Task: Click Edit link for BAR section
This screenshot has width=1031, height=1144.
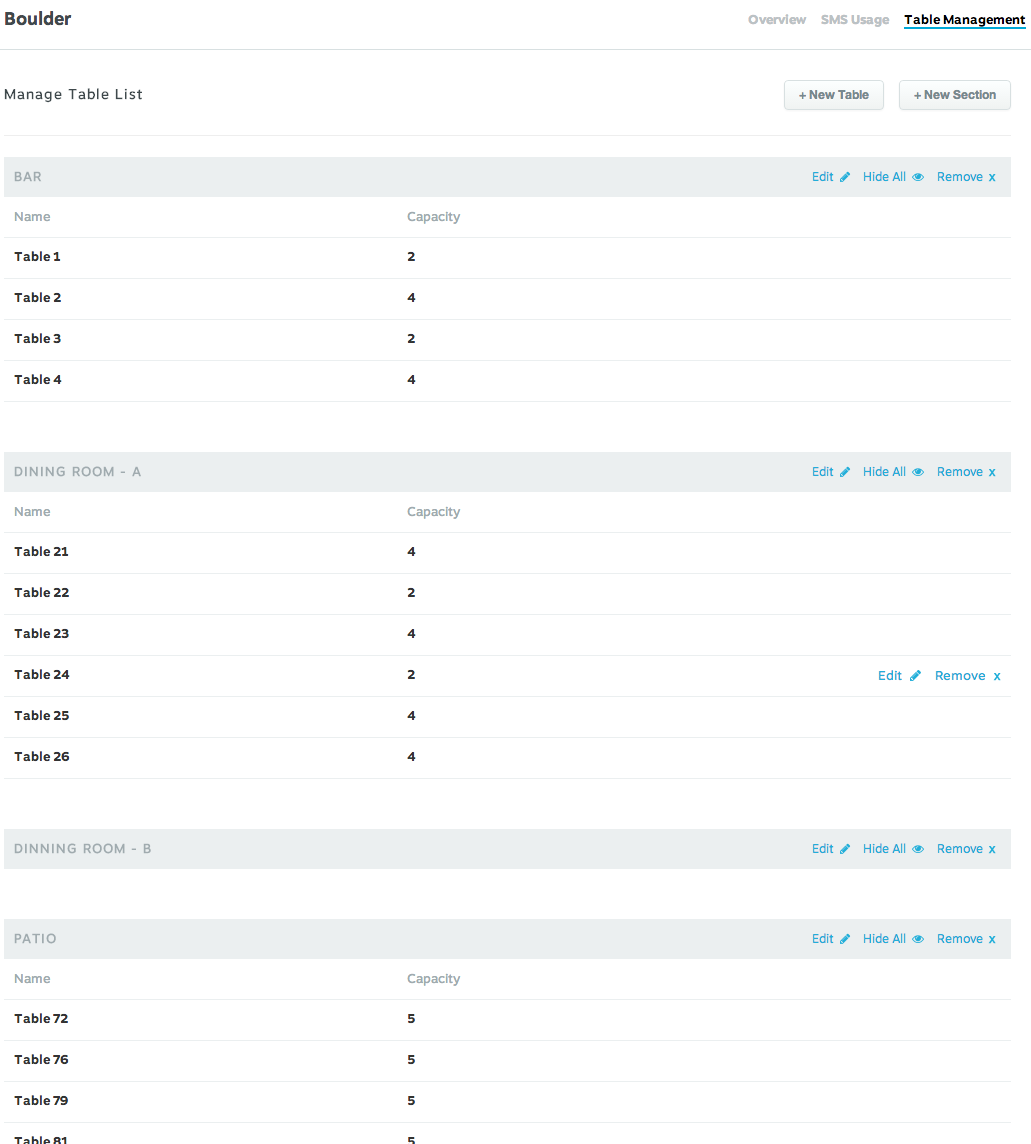Action: tap(822, 177)
